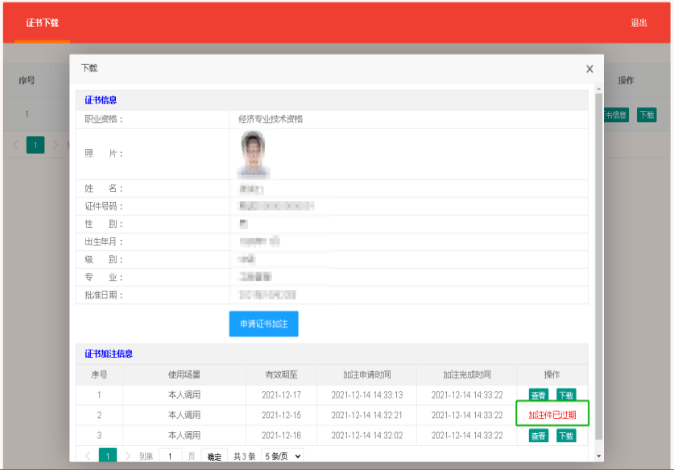674x470 pixels.
Task: Click the validity date 2021-12-17
Action: (281, 395)
